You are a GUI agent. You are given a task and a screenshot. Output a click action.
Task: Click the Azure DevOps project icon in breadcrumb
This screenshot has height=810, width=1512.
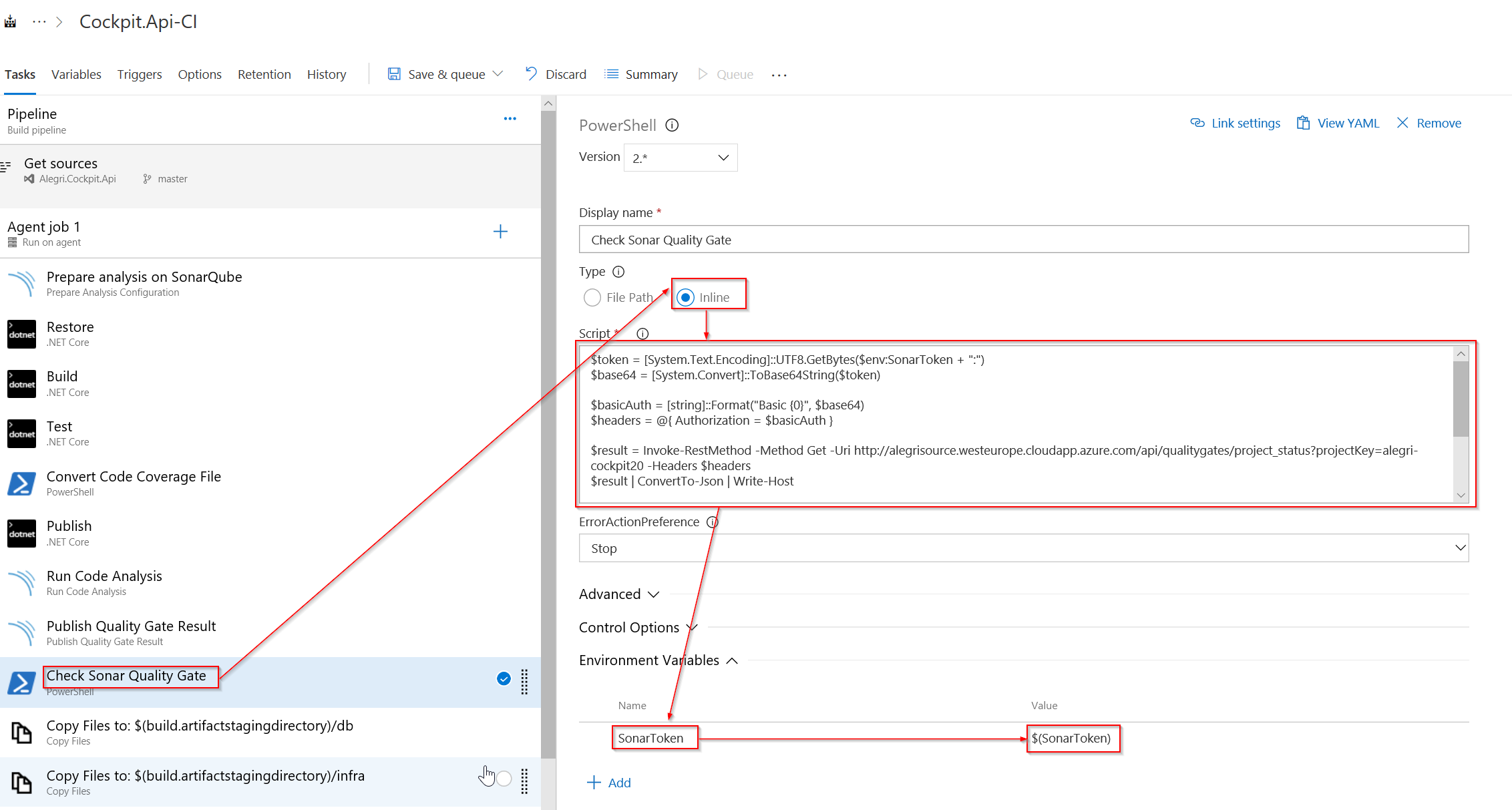point(10,22)
